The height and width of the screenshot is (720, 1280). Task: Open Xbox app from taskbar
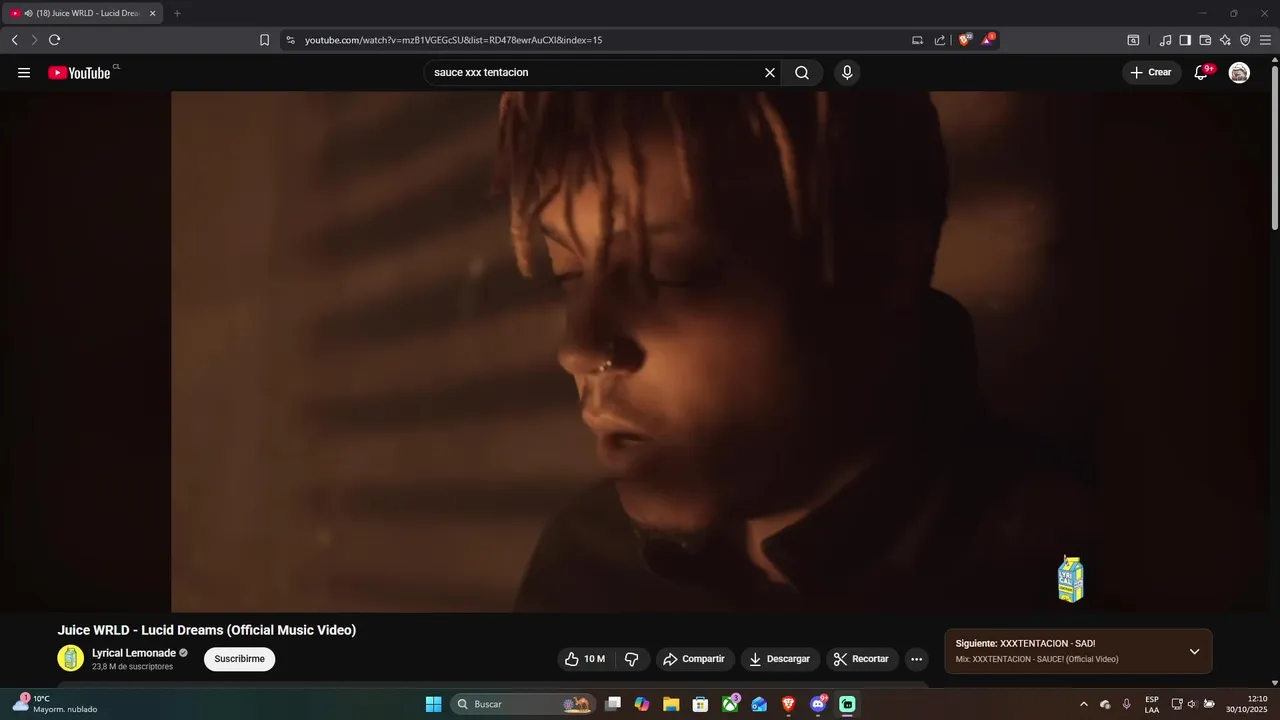tap(730, 704)
